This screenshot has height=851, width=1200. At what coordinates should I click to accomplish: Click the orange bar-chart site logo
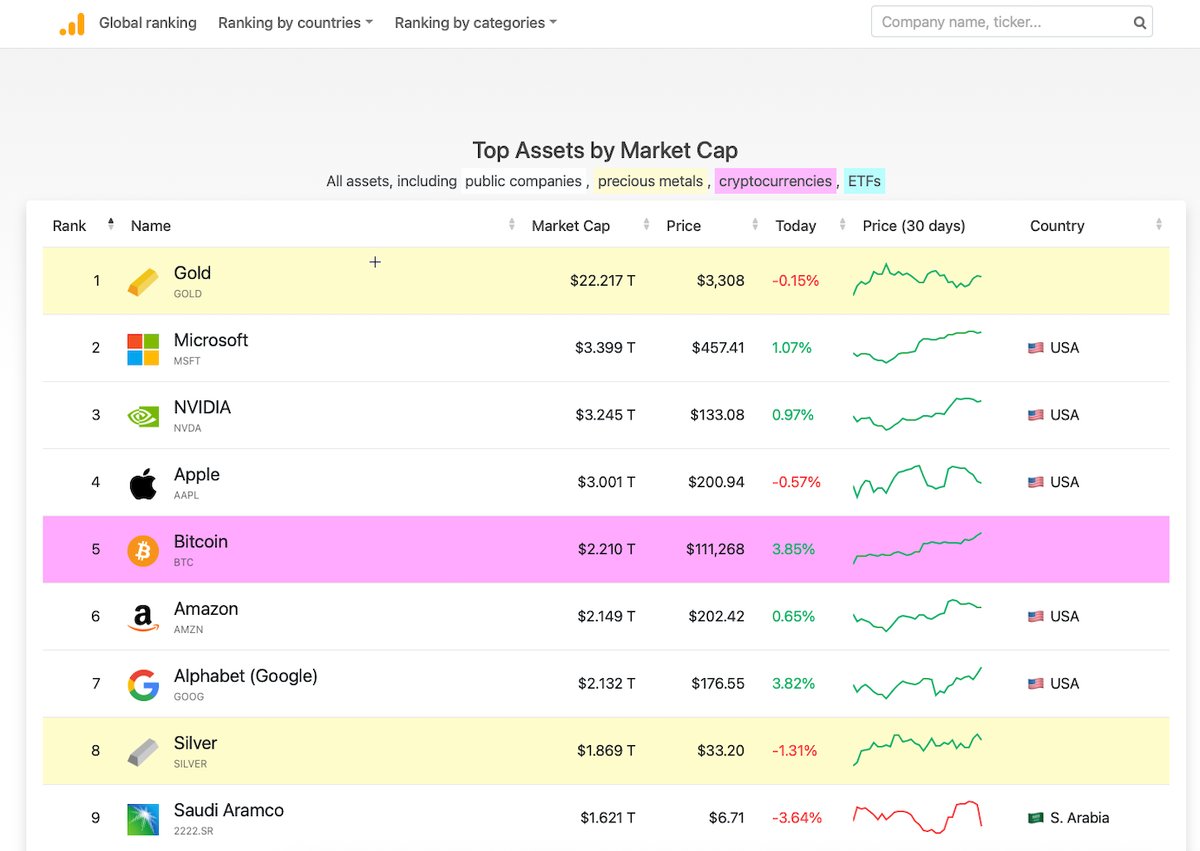(x=72, y=24)
